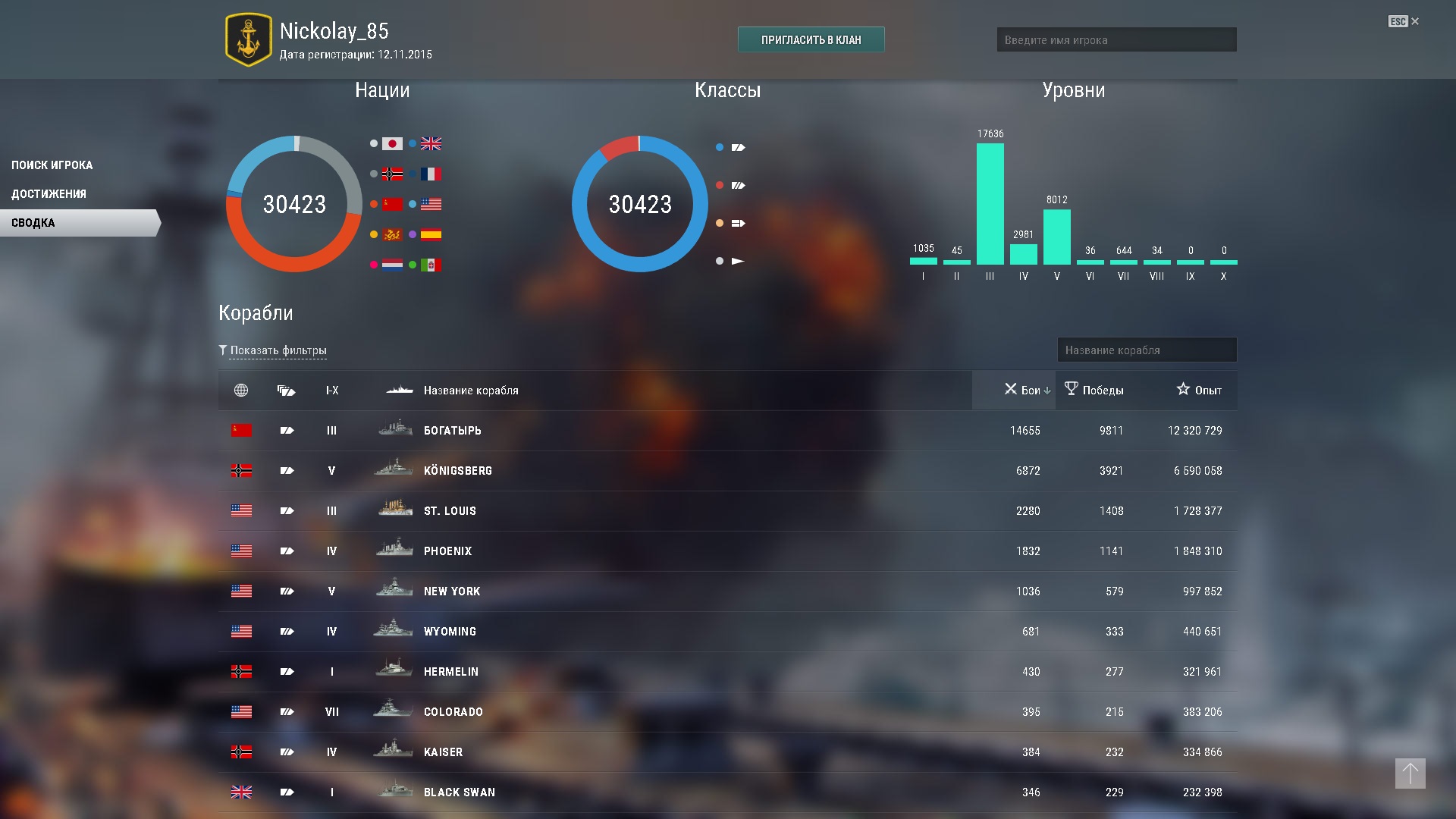Select the United Kingdom flag in the nations legend
Viewport: 1456px width, 819px height.
pos(431,143)
